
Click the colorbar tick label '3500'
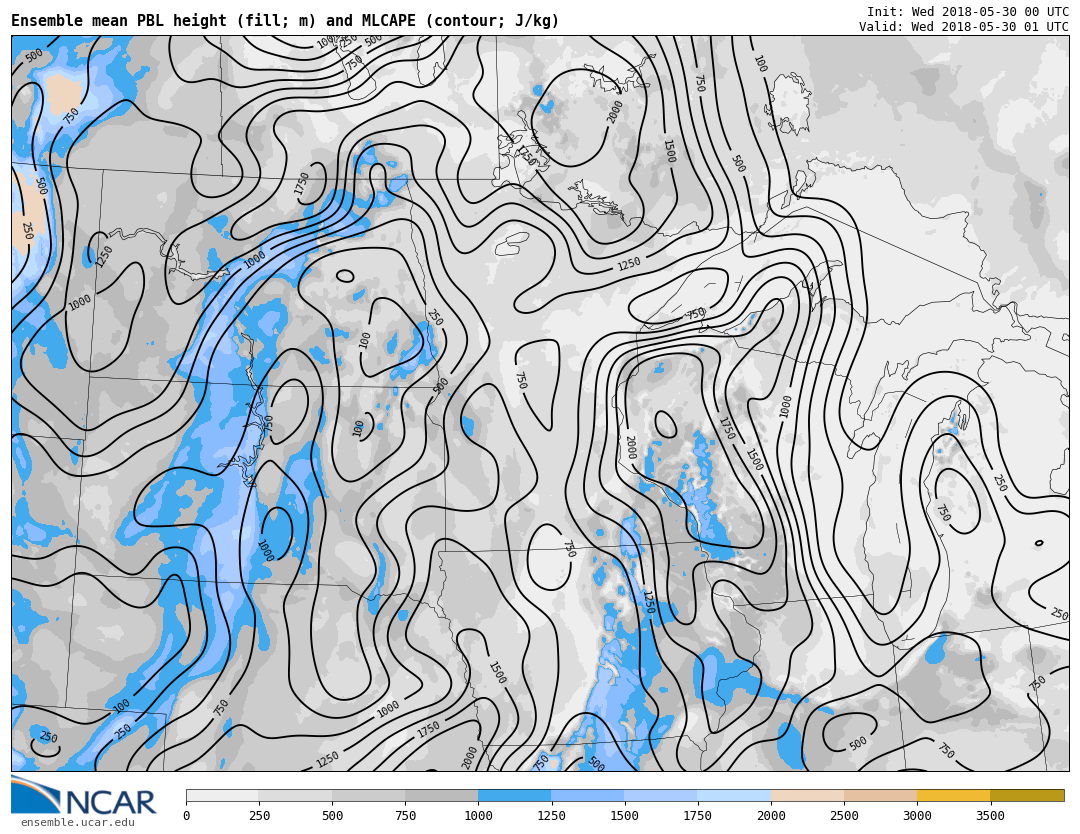point(990,816)
